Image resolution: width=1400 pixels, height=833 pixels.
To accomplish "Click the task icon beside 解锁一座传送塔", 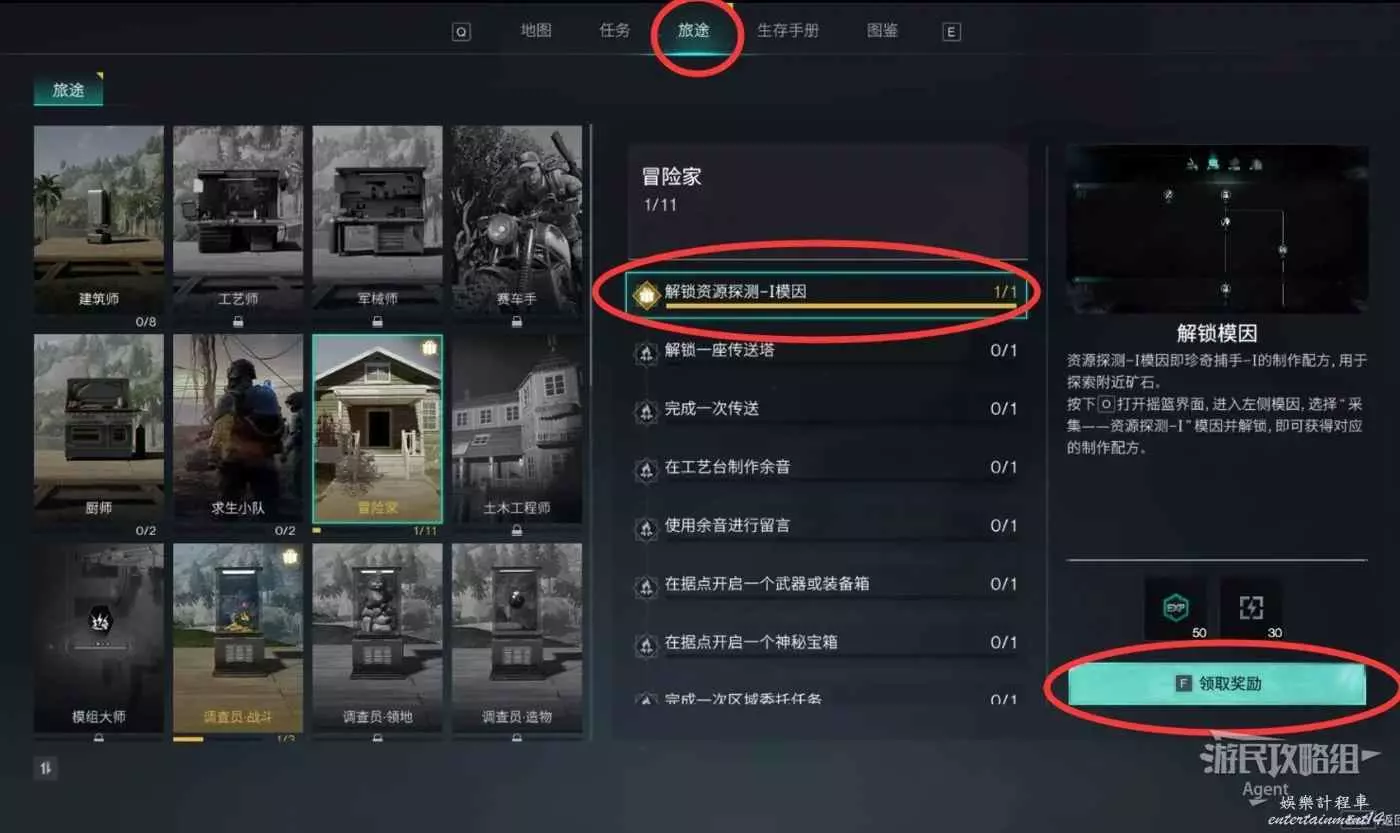I will click(x=646, y=351).
